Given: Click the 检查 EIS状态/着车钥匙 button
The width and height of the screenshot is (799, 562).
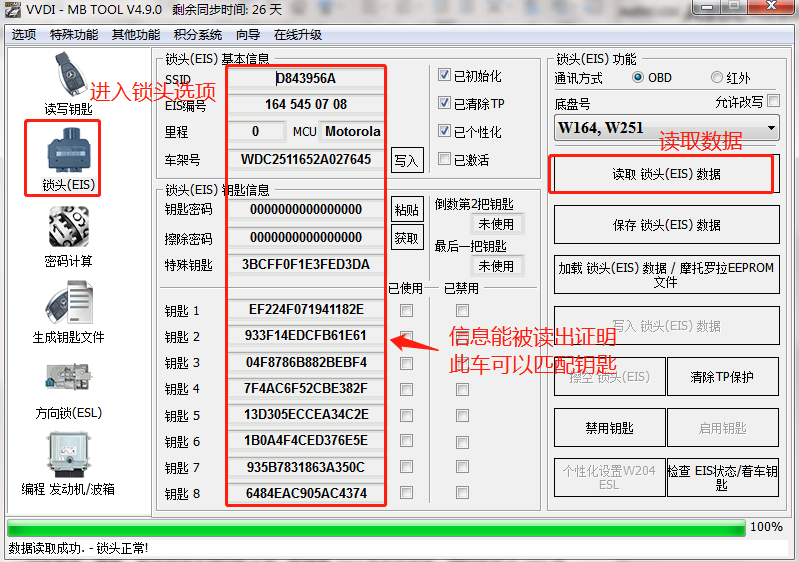Looking at the screenshot, I should 723,477.
